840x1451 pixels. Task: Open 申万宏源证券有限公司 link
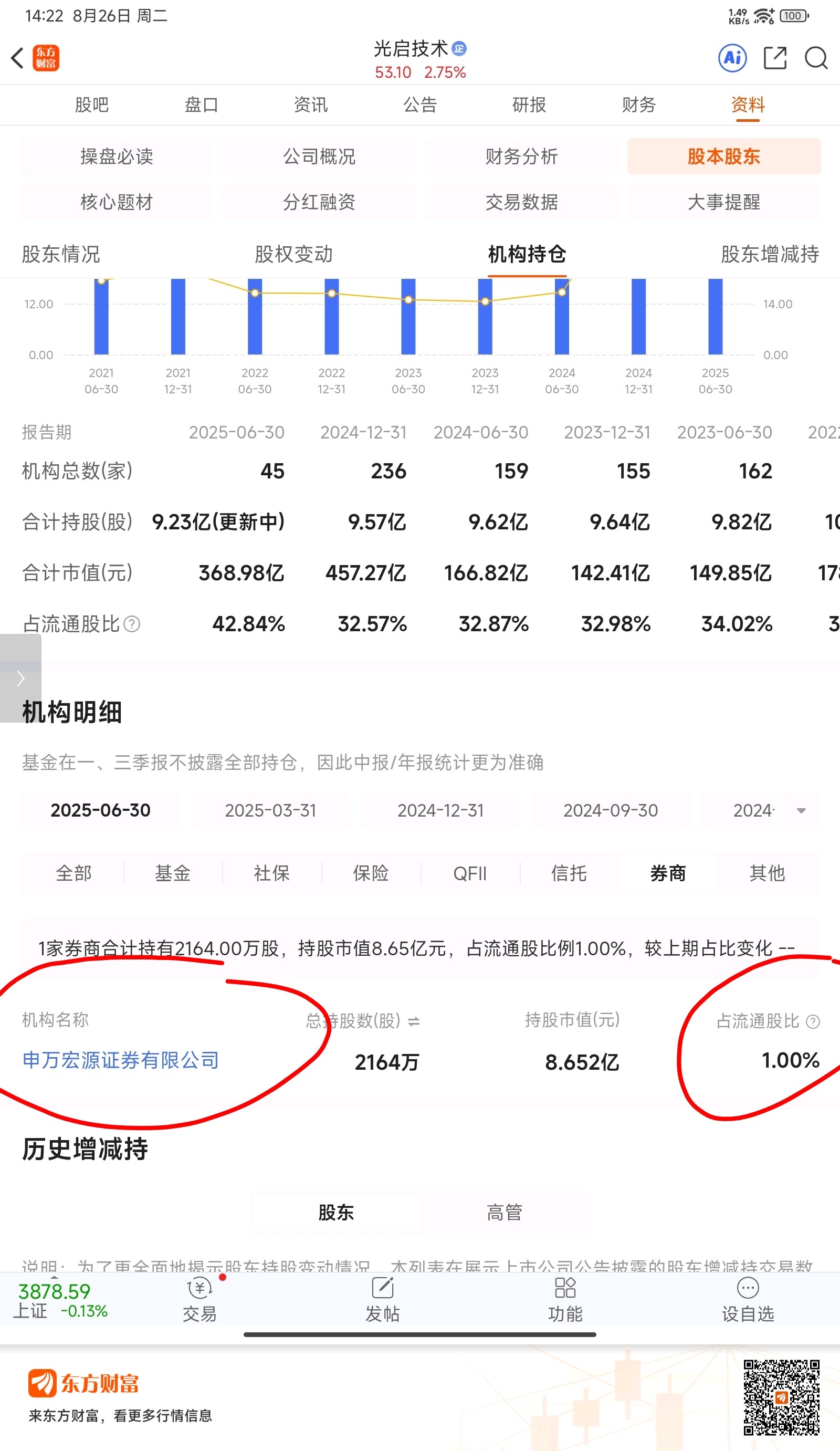point(121,1061)
